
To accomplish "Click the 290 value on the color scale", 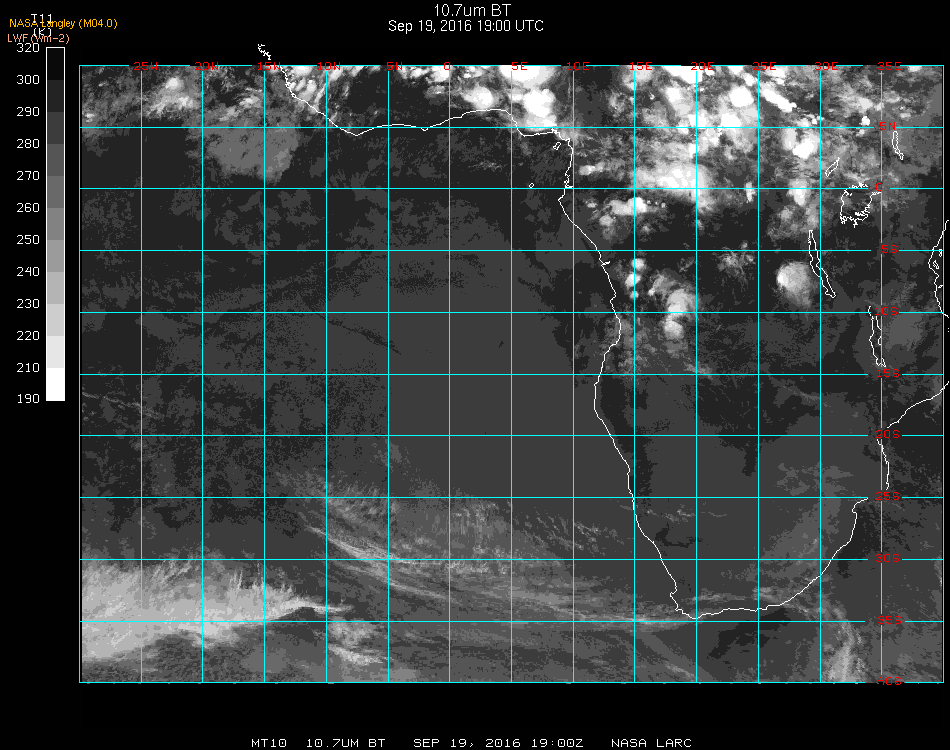I will 28,112.
